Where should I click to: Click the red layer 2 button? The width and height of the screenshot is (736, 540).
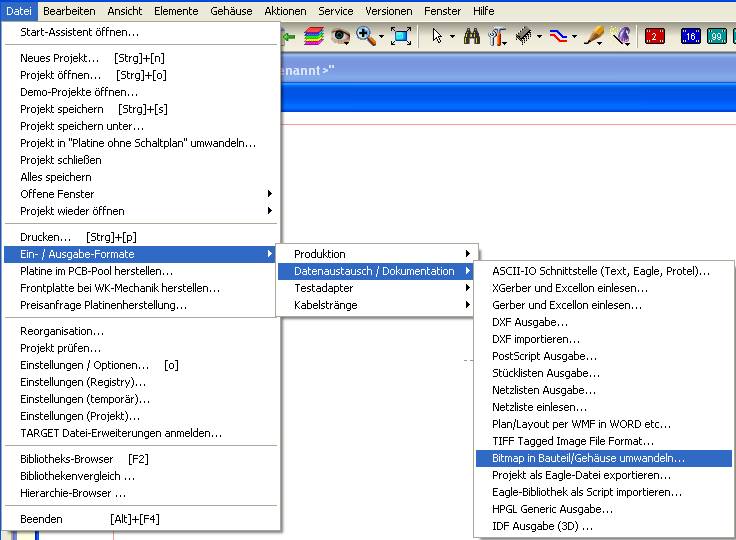(655, 36)
